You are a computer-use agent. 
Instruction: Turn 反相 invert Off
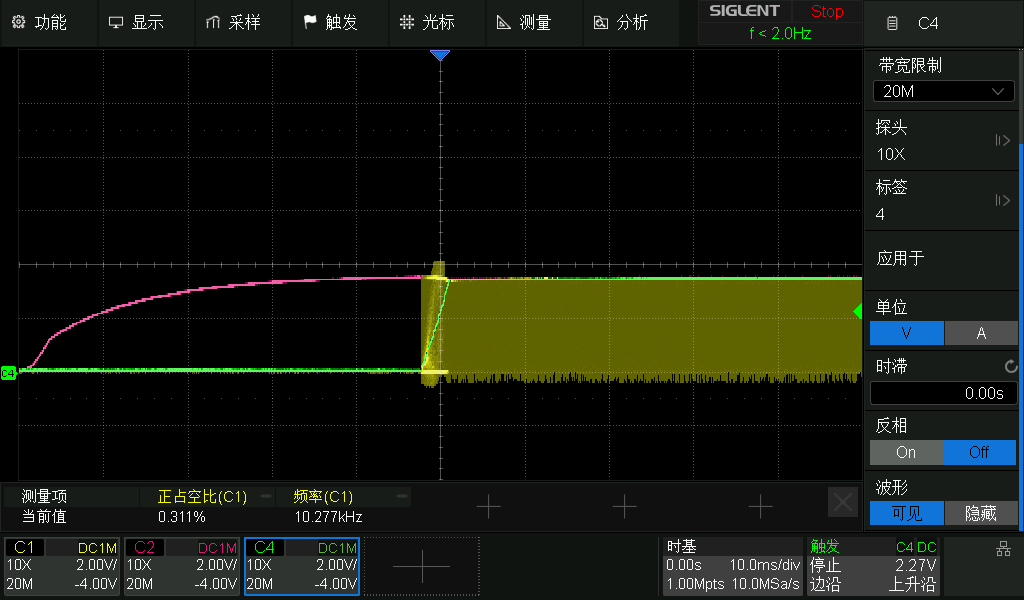coord(979,452)
